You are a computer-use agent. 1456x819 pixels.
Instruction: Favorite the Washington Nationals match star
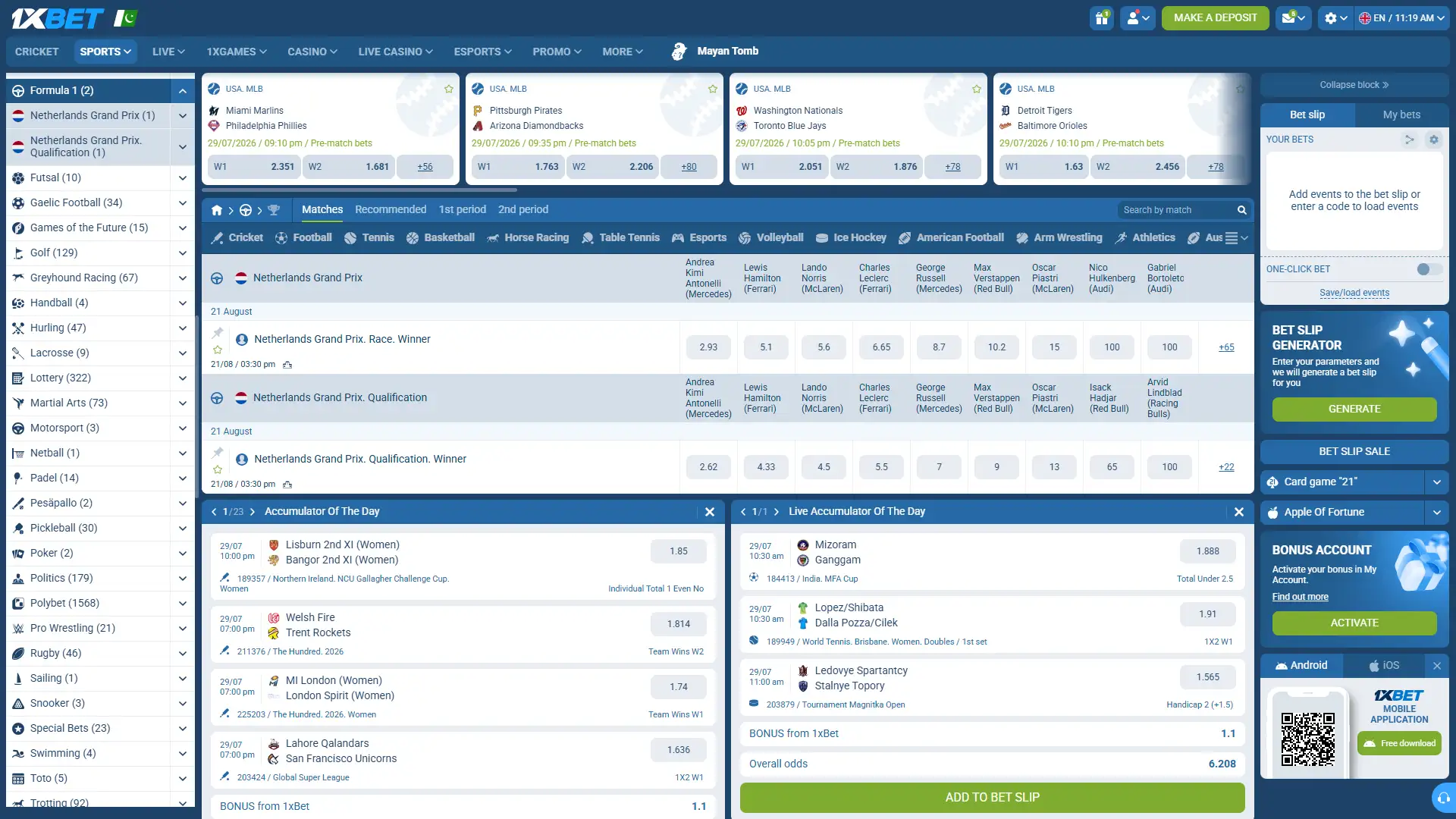[x=977, y=89]
